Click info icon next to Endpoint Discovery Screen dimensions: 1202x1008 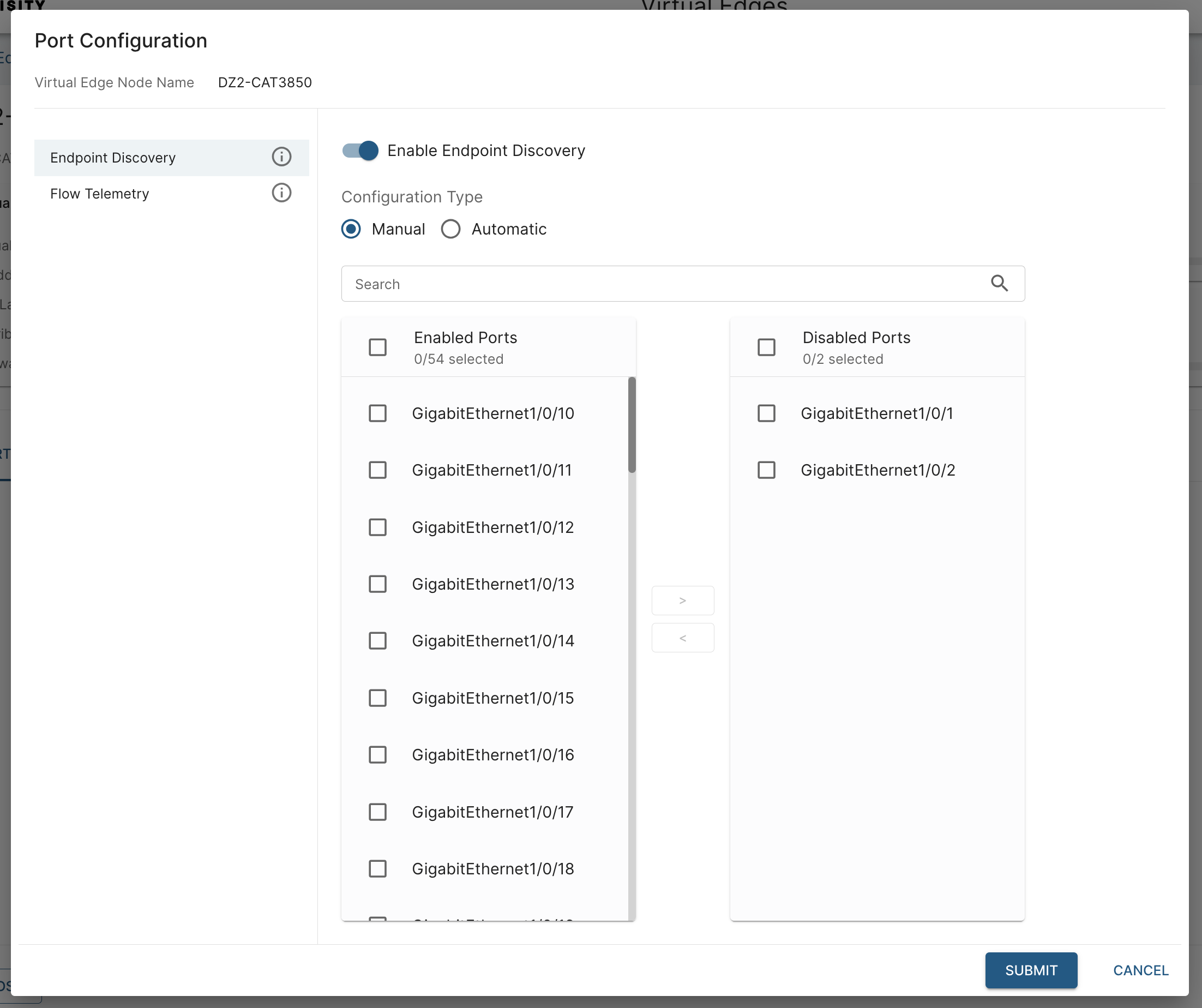tap(281, 157)
